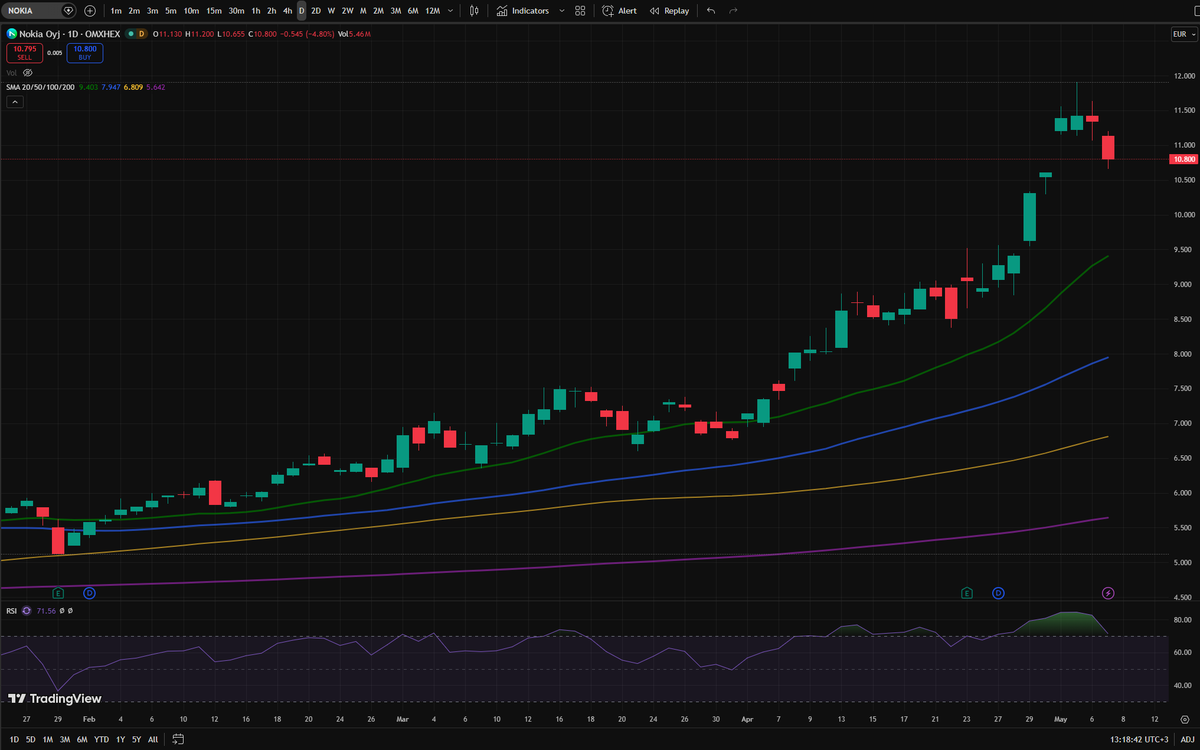Screen dimensions: 1200x750
Task: Switch to the 1m interval
Action: coord(116,10)
